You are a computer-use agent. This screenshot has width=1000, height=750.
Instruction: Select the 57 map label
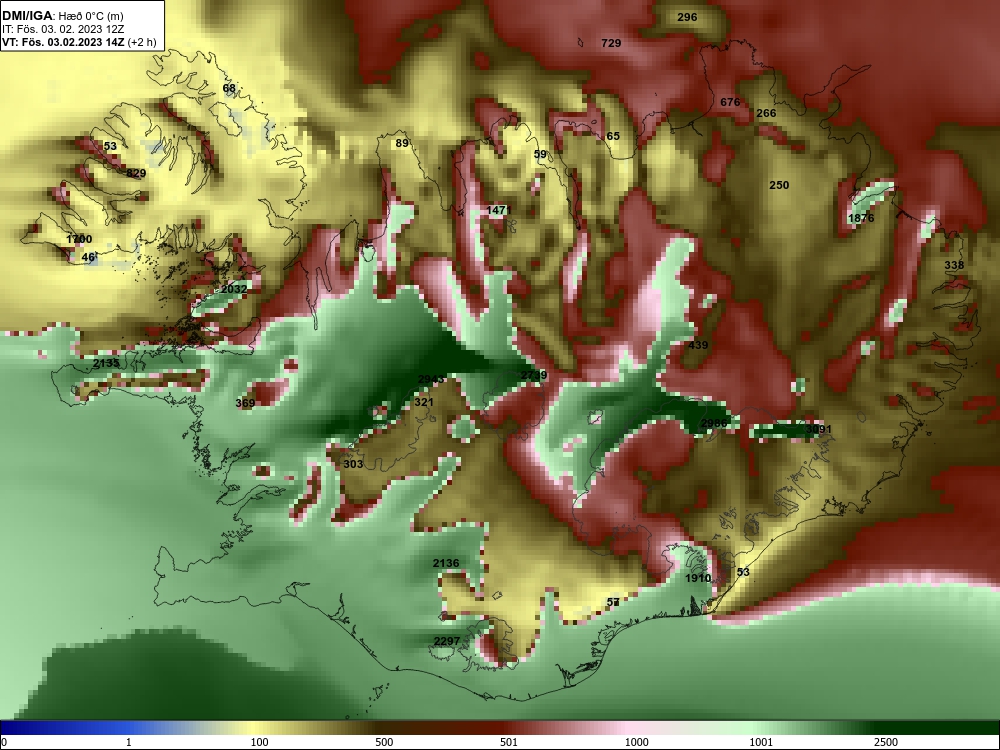pyautogui.click(x=613, y=602)
